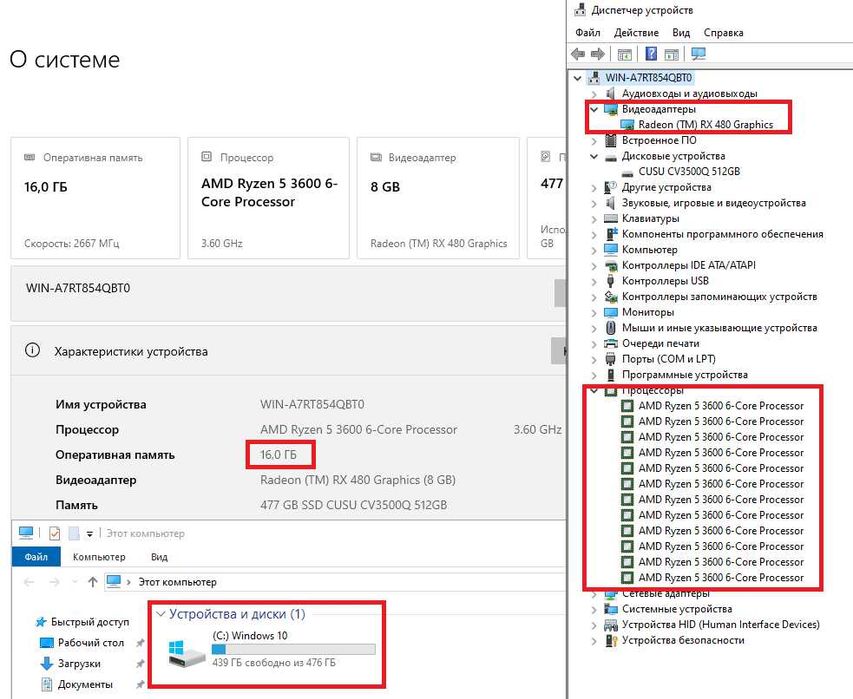Select Порты (COM и LPT)
This screenshot has height=699, width=853.
click(669, 360)
